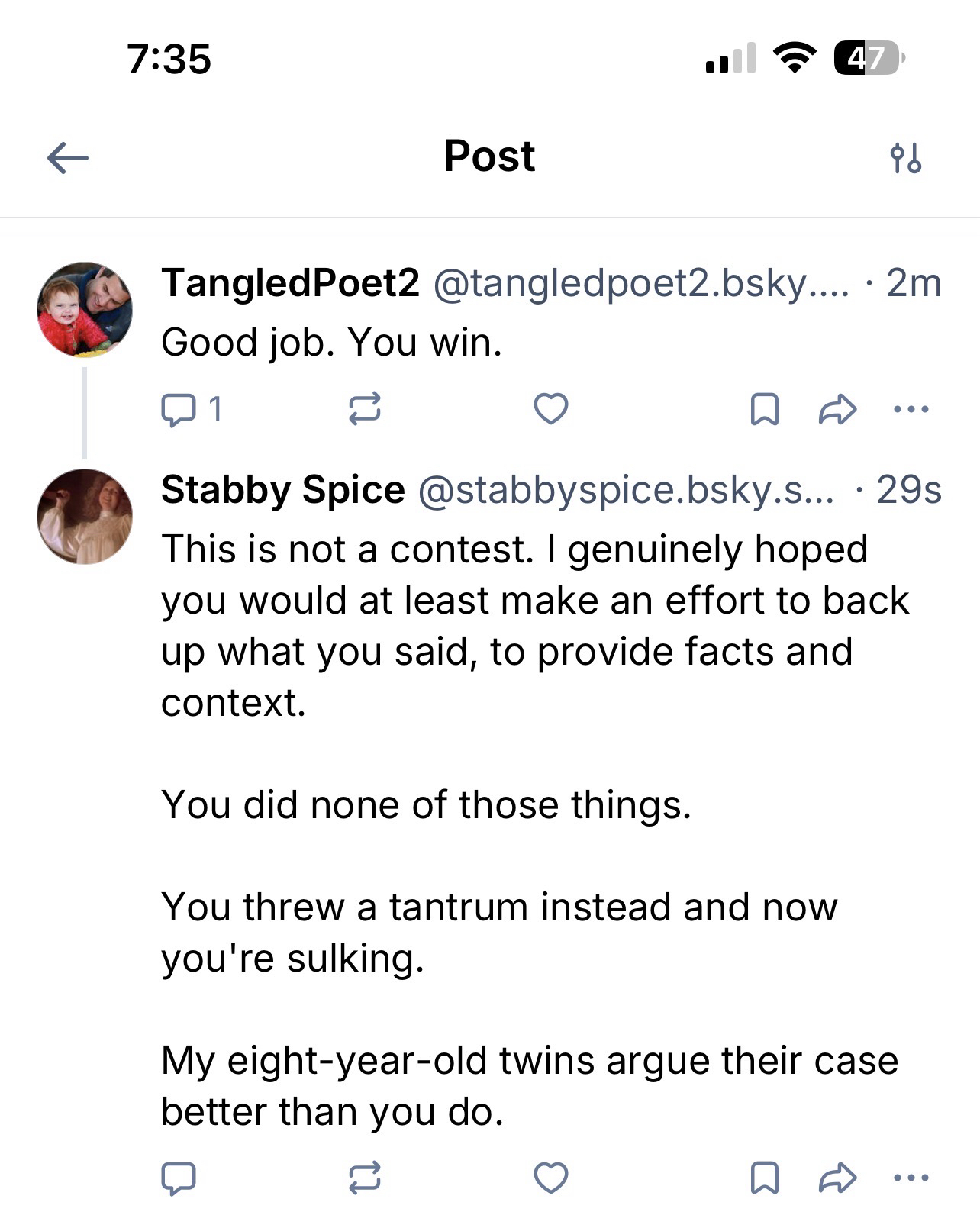Share Stabby Spice's post

point(837,1178)
